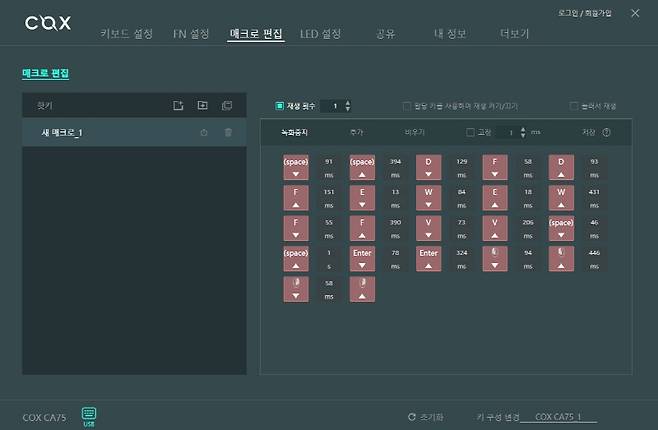
Task: Click the power icon beside 새 매크로_1
Action: pyautogui.click(x=204, y=132)
